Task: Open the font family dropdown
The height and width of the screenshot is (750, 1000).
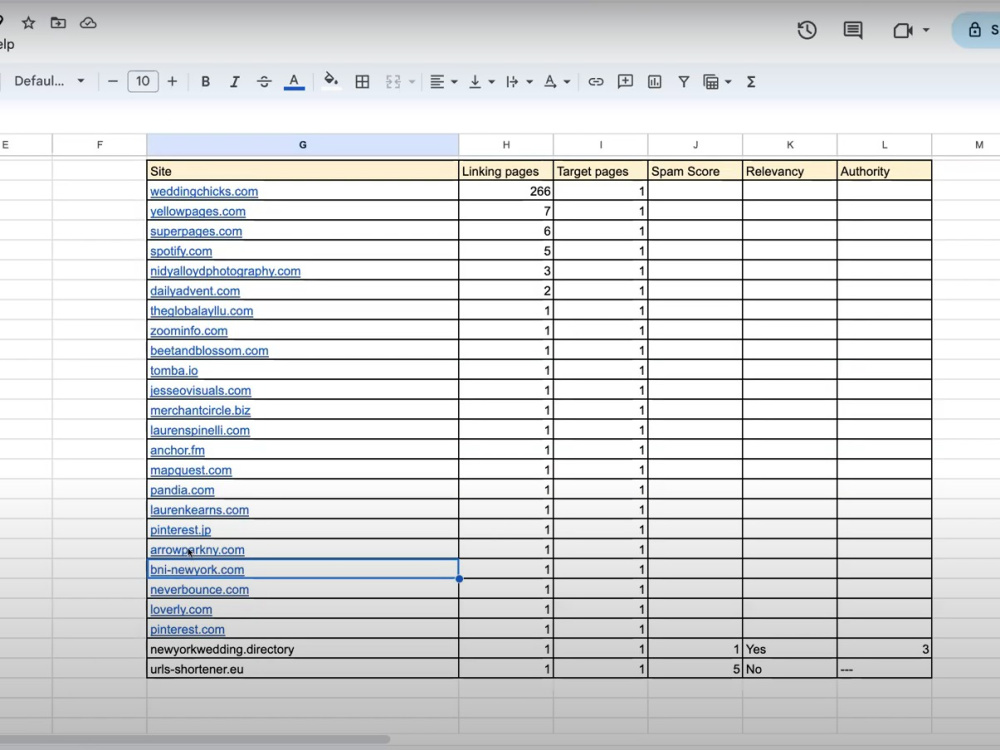Action: [50, 81]
